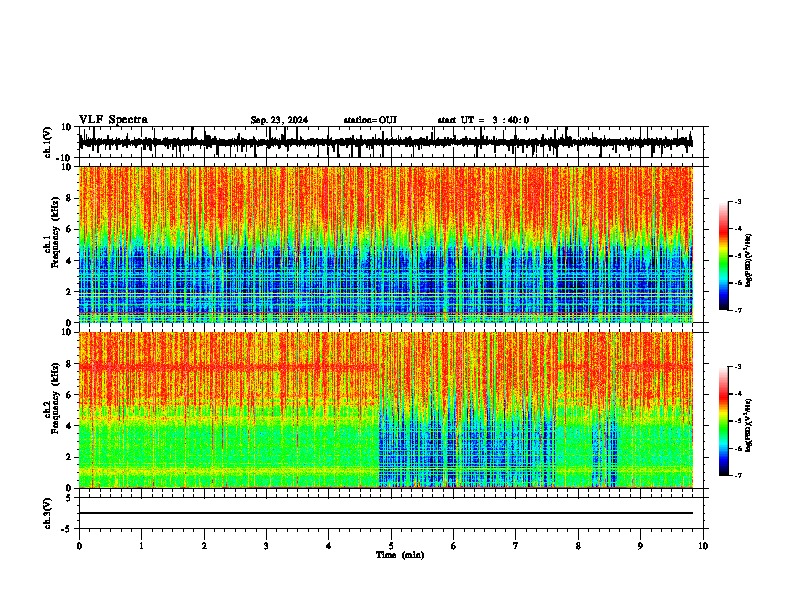Click time axis tick label "3"
The image size is (792, 612).
[x=266, y=546]
